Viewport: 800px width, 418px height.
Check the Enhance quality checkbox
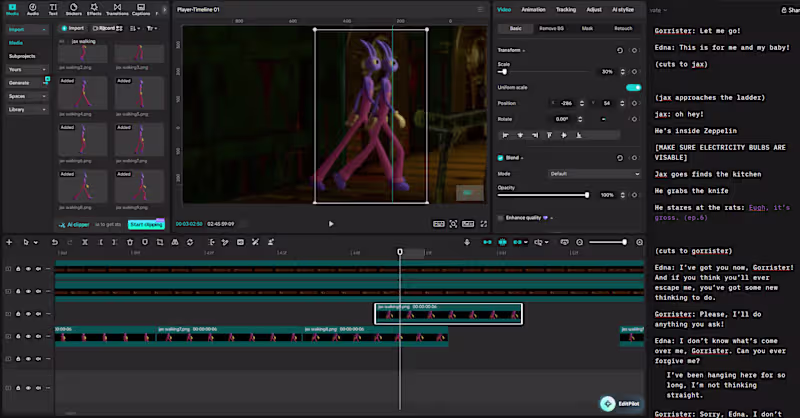501,218
